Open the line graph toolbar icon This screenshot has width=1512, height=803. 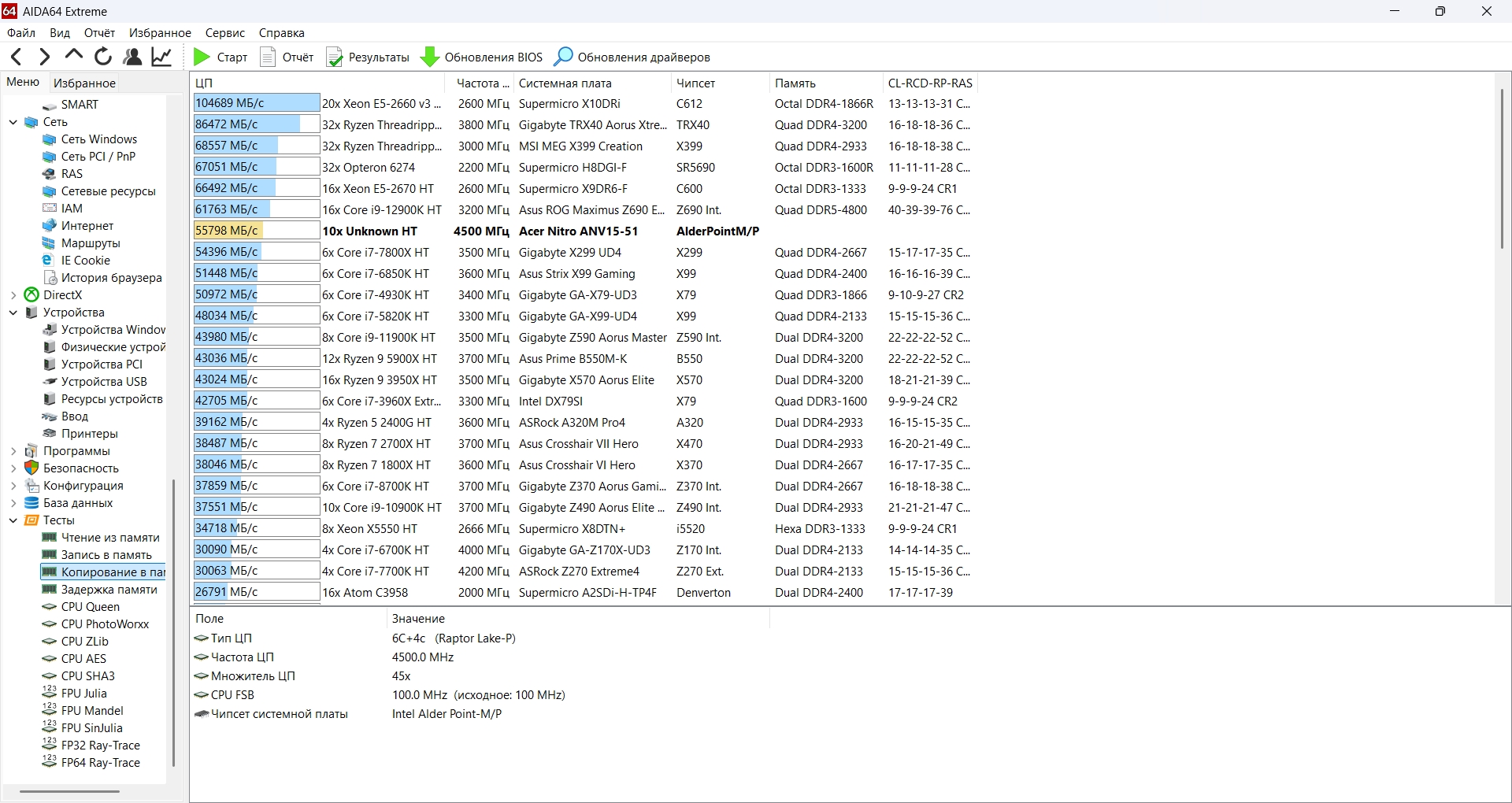[x=161, y=57]
